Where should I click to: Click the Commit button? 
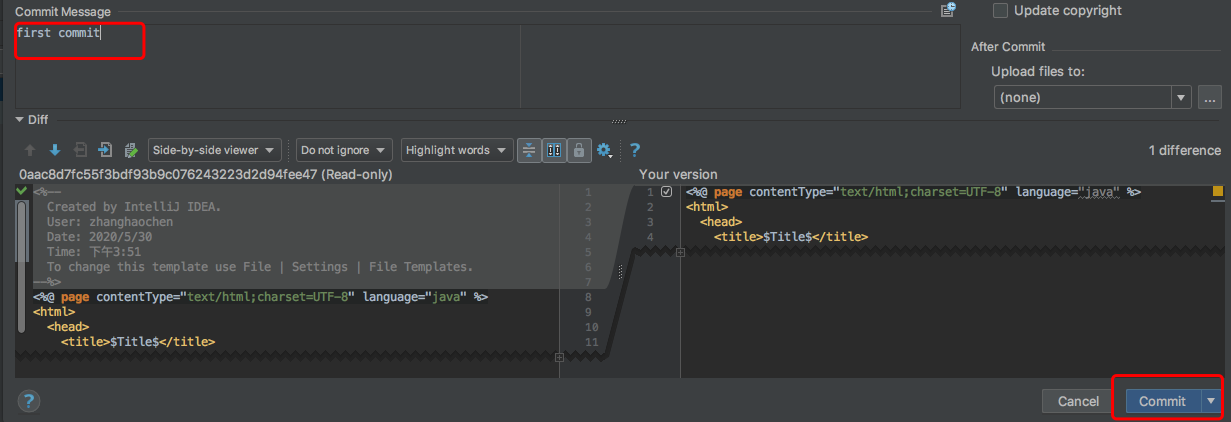(1162, 401)
